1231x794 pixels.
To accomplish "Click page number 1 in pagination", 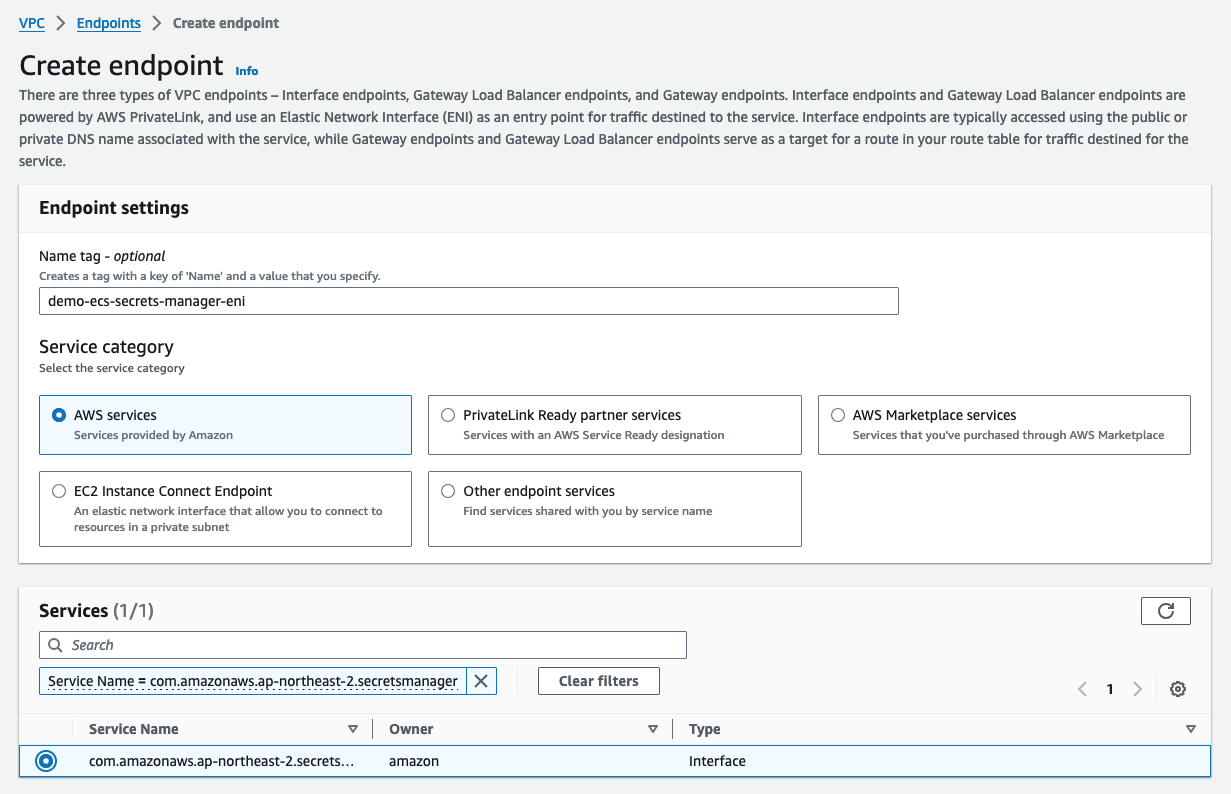I will tap(1110, 689).
